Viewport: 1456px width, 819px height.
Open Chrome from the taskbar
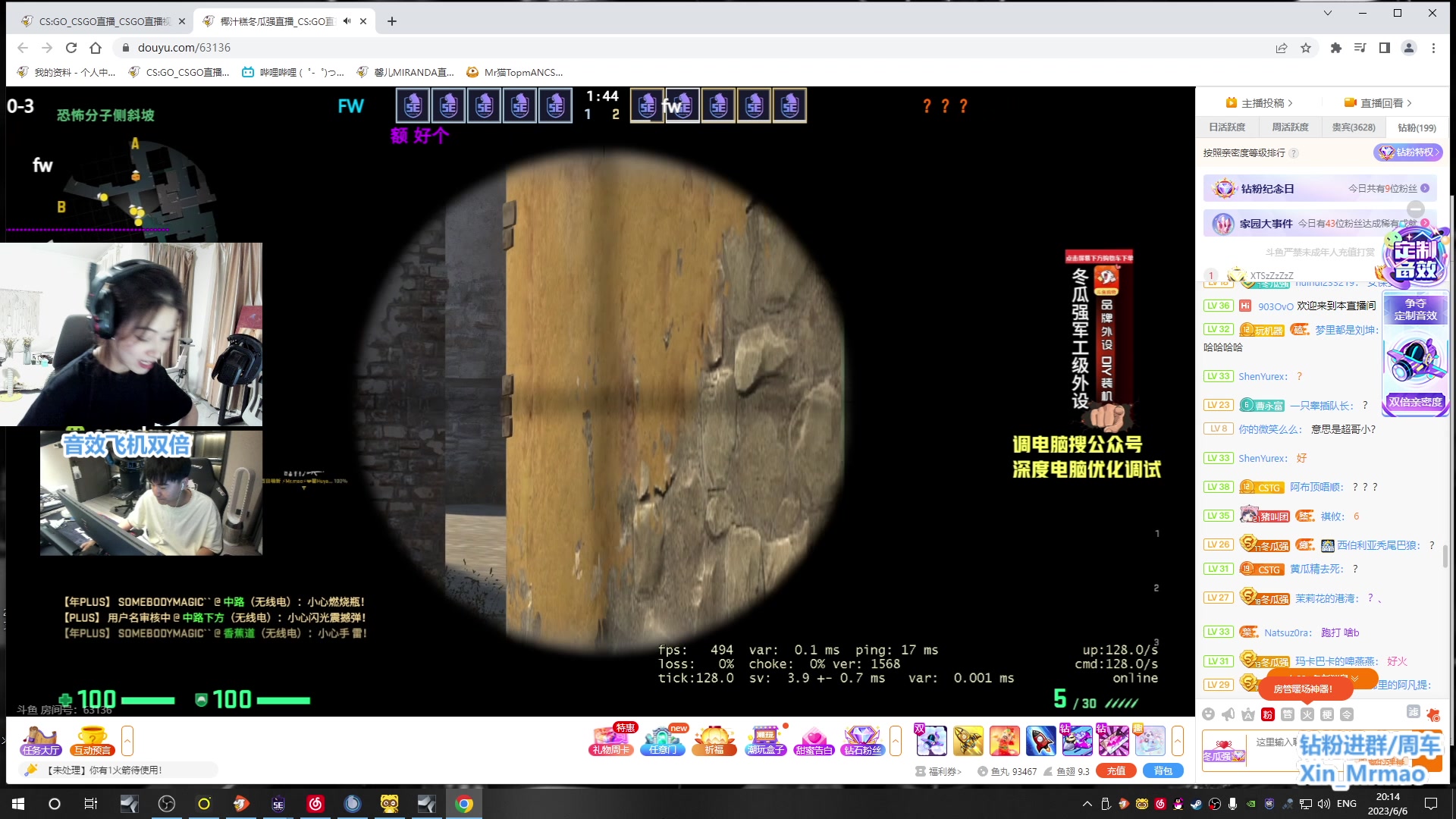[464, 804]
